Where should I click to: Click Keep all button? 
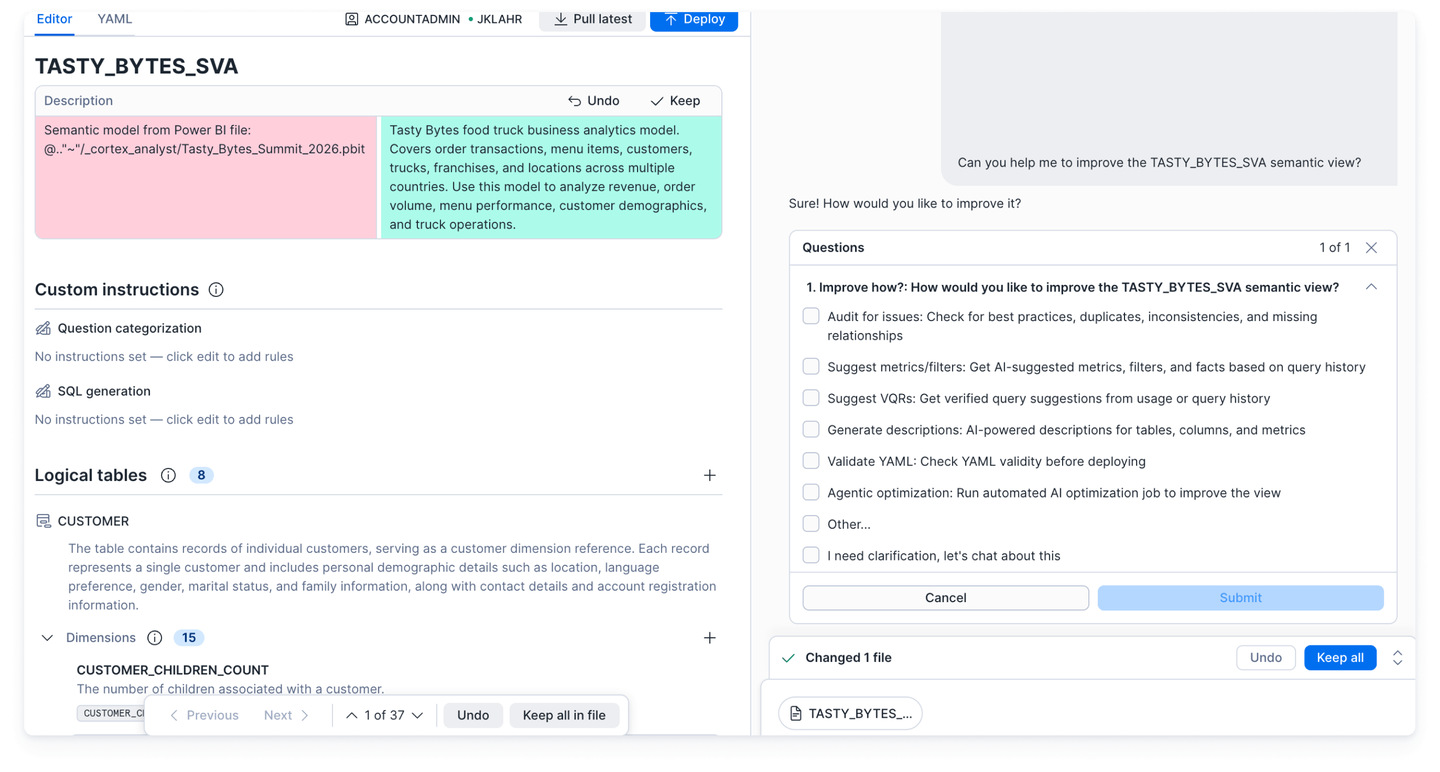(x=1340, y=658)
